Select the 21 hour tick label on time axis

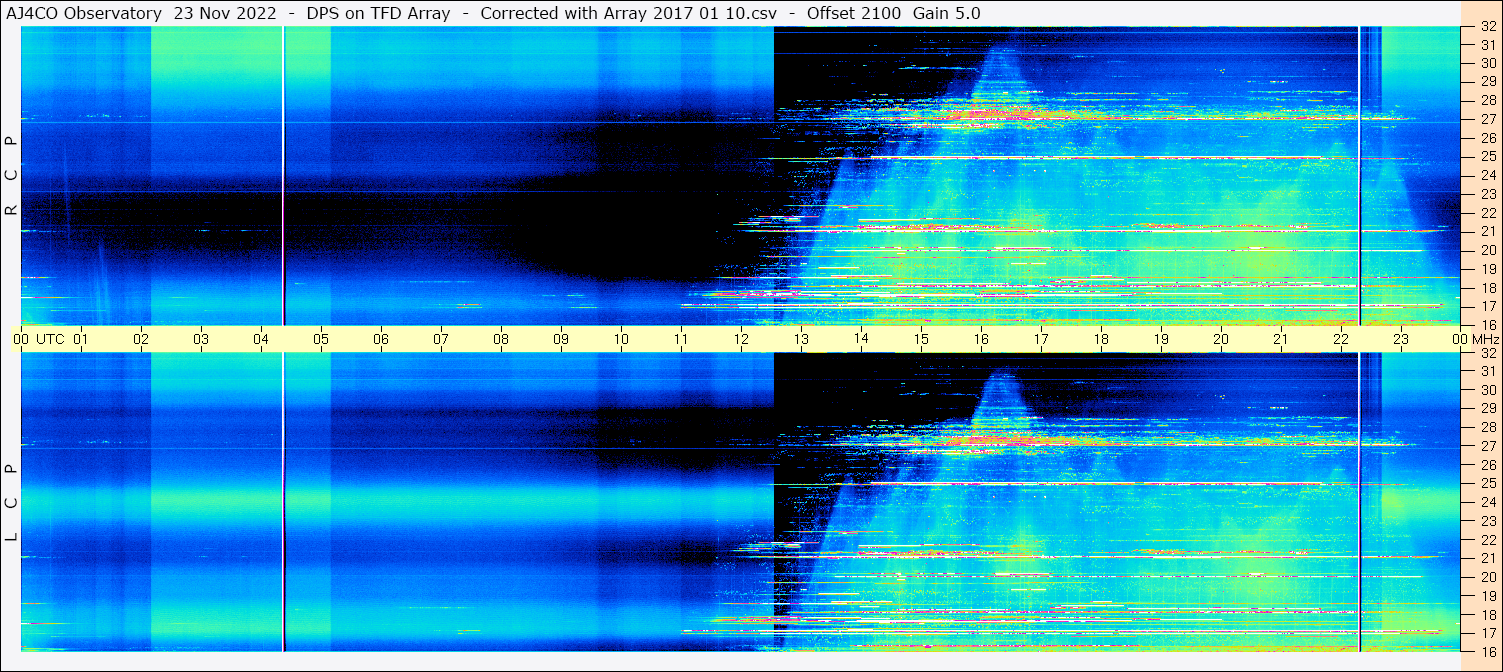1281,339
